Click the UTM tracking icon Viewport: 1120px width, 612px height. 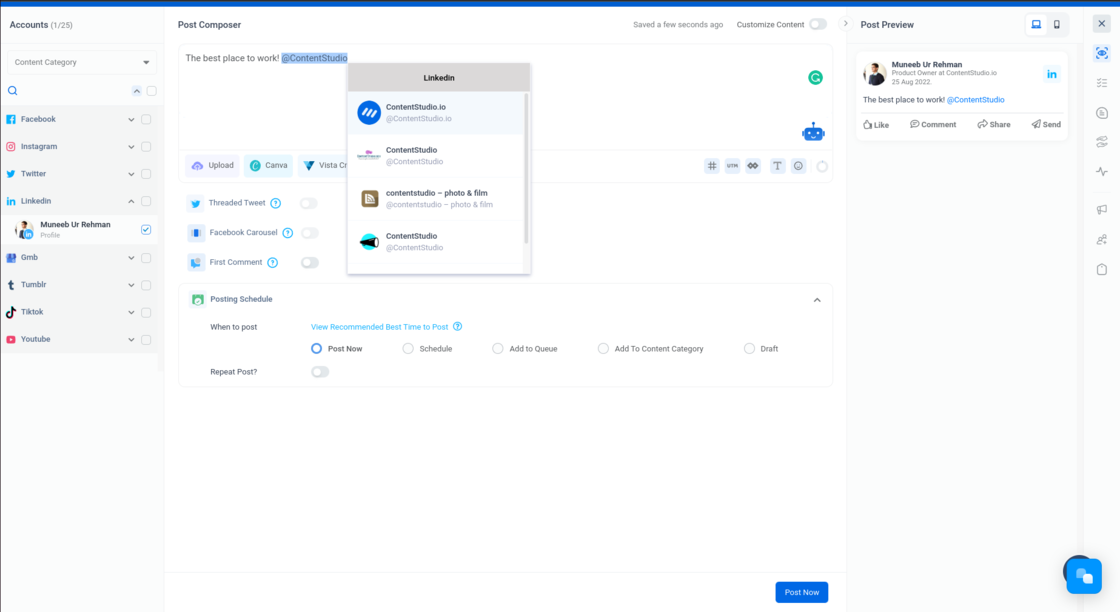pyautogui.click(x=732, y=166)
